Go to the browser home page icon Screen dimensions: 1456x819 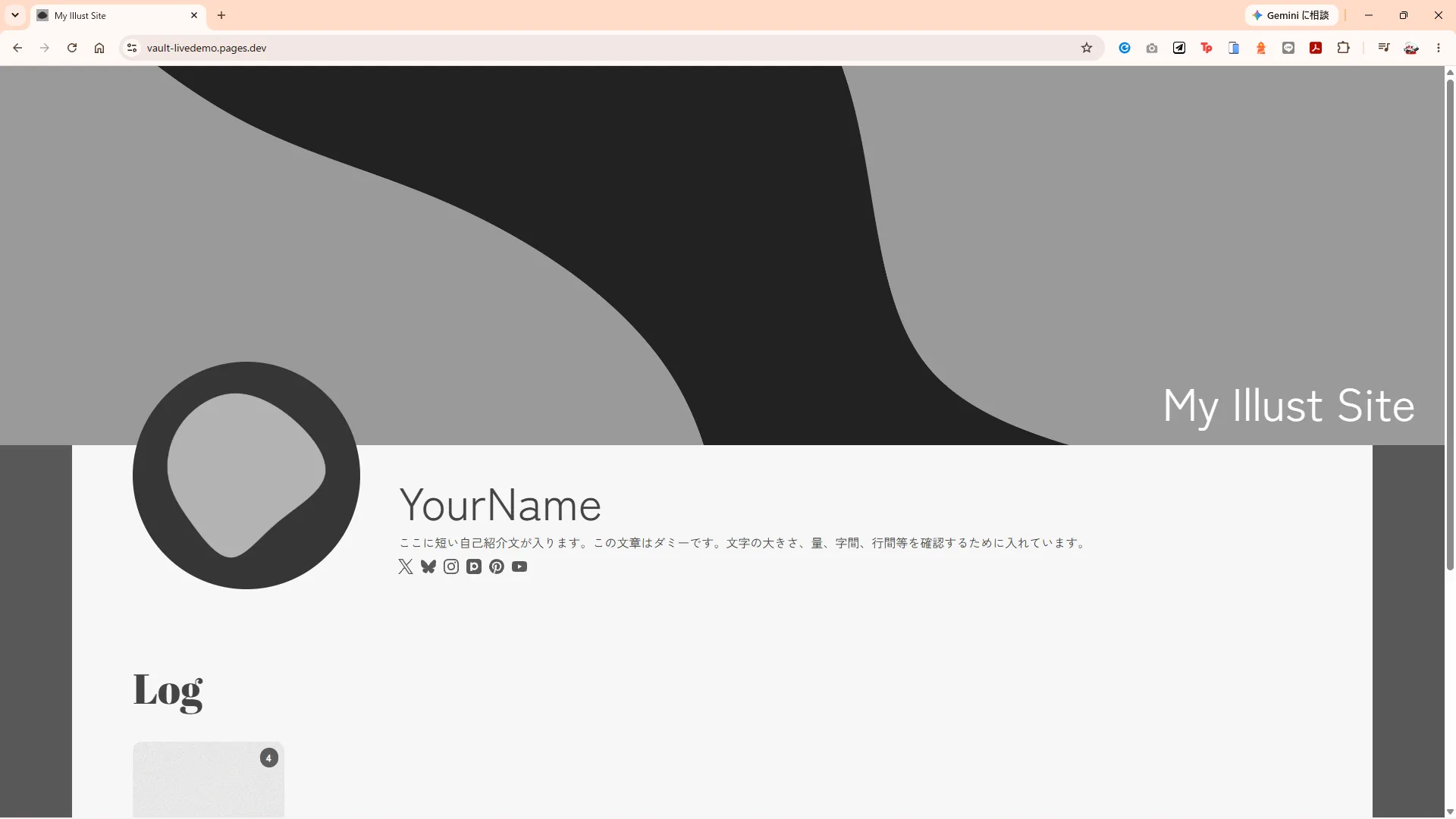click(99, 48)
